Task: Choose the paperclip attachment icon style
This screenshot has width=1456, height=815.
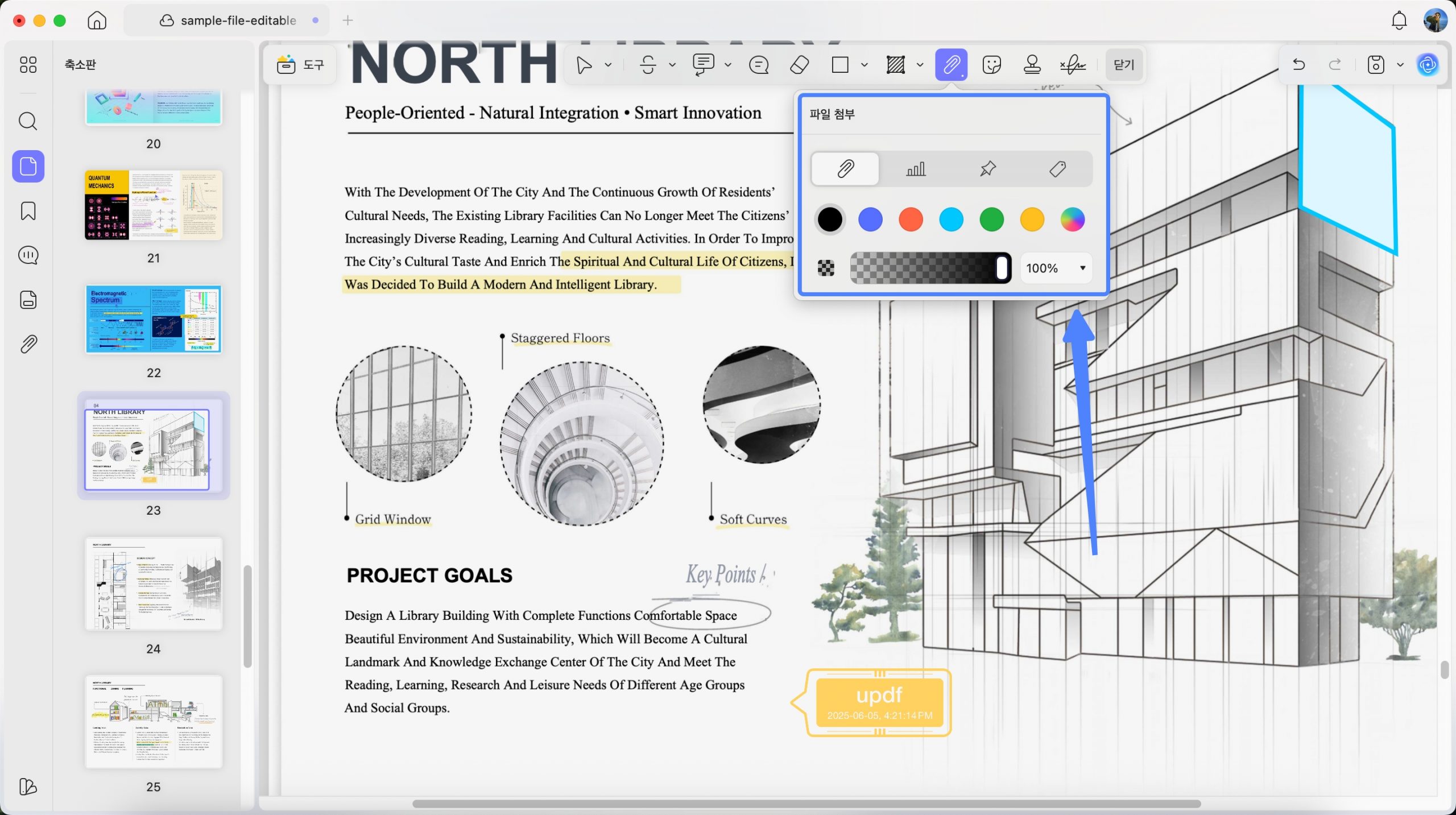Action: (x=845, y=169)
